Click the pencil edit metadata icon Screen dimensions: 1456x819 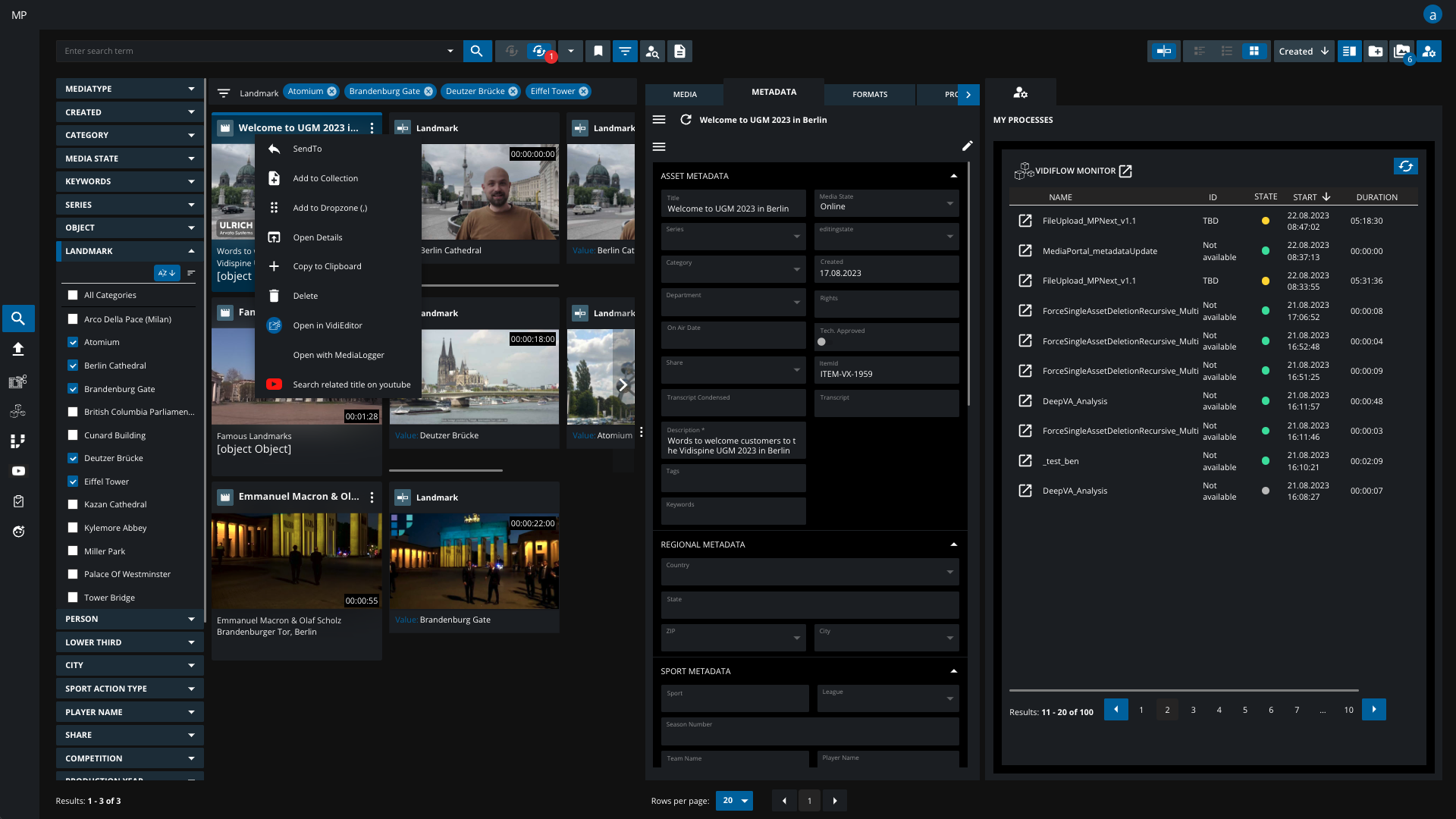click(x=967, y=146)
